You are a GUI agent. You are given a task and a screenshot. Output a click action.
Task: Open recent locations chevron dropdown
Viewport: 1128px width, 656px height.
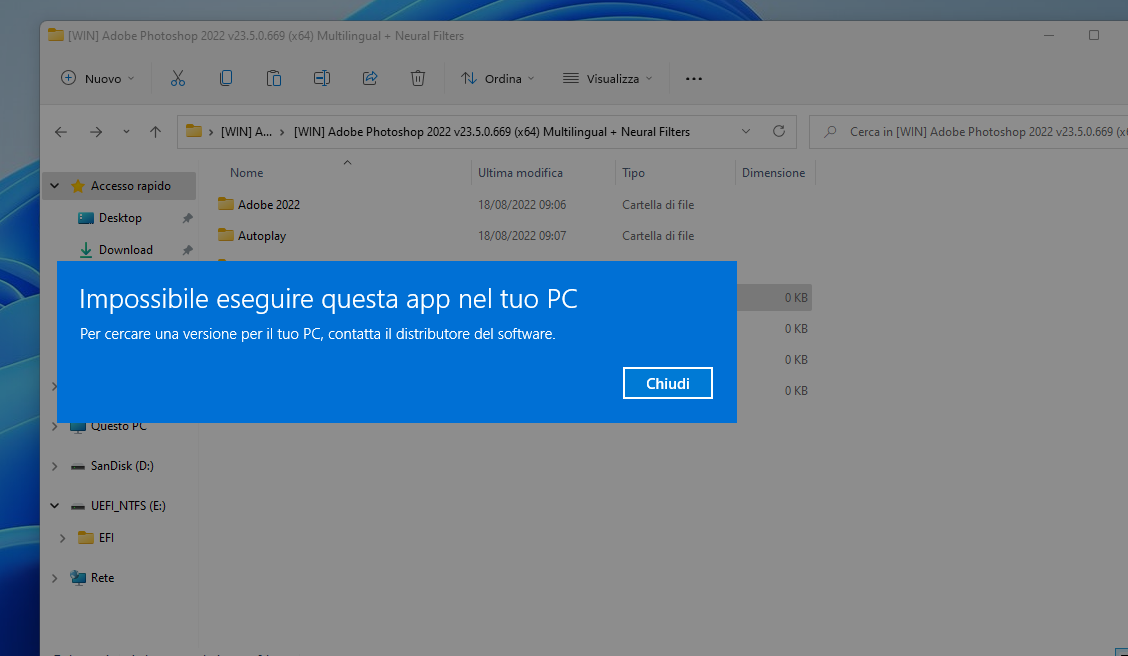click(127, 132)
